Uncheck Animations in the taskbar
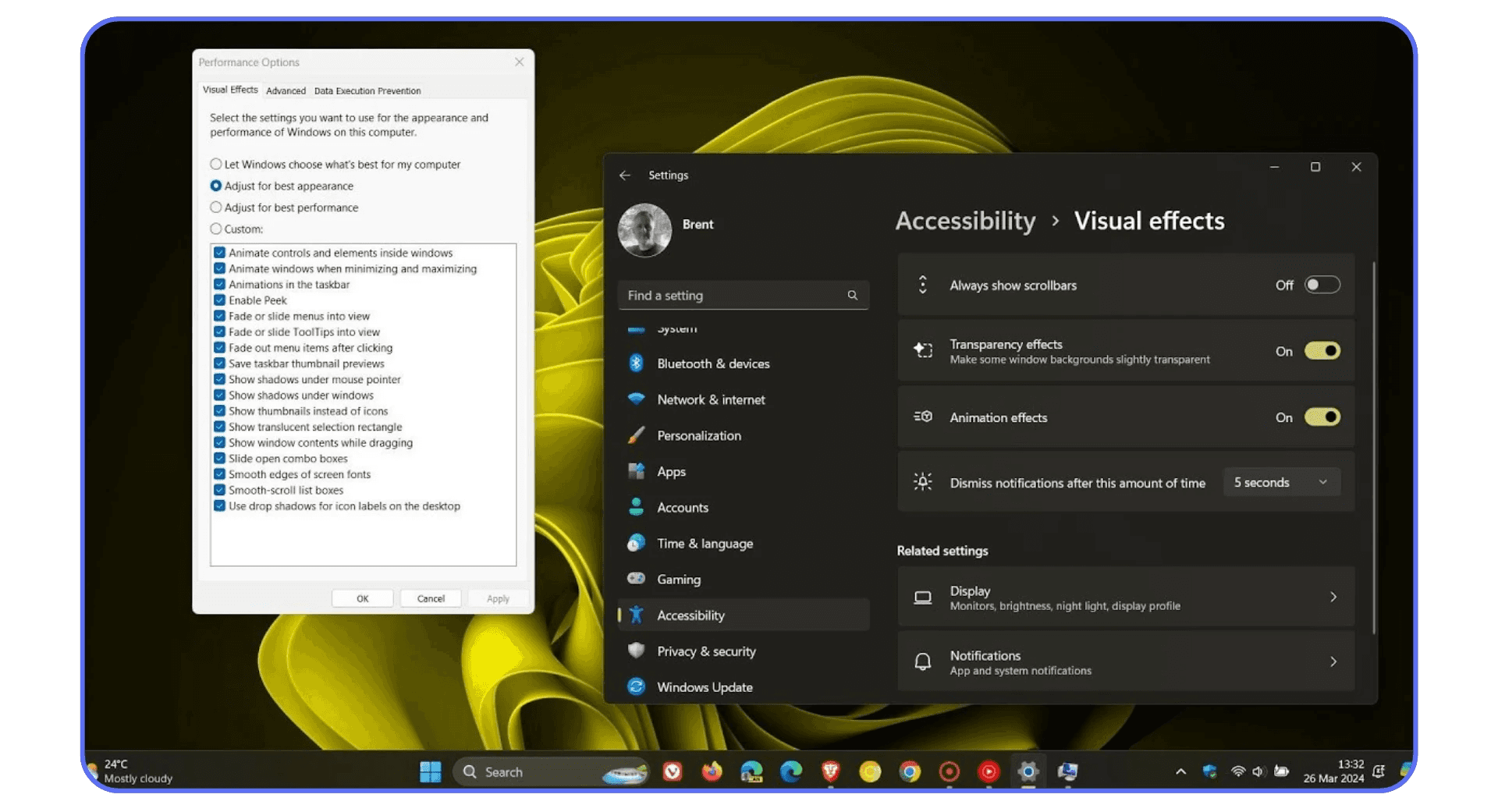1498x812 pixels. click(x=220, y=284)
